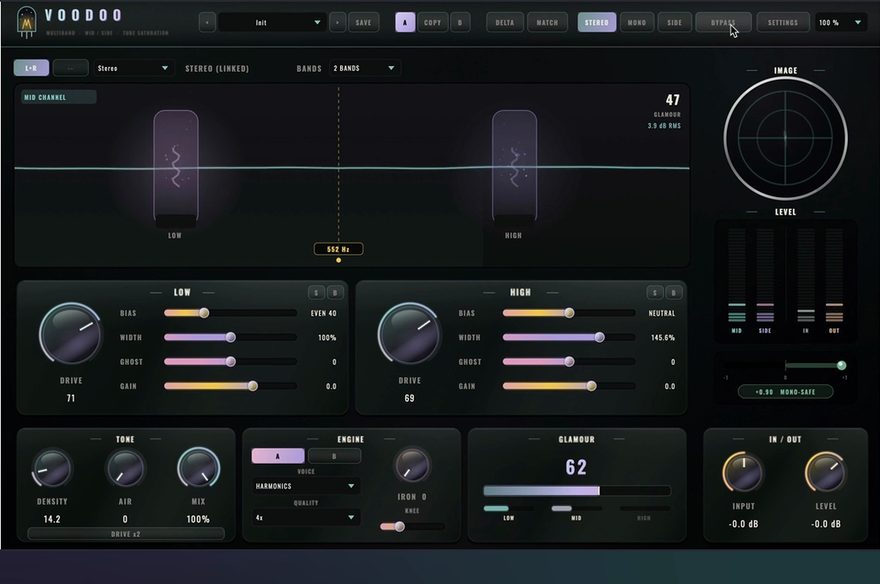This screenshot has width=880, height=584.
Task: Click the 552 Hz crossover marker
Action: [338, 249]
